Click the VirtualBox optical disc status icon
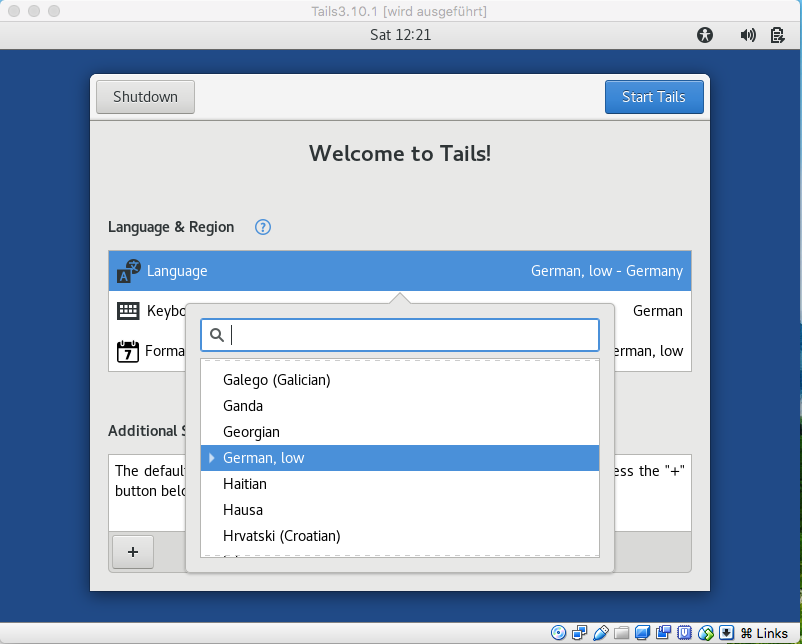The image size is (802, 644). tap(558, 633)
